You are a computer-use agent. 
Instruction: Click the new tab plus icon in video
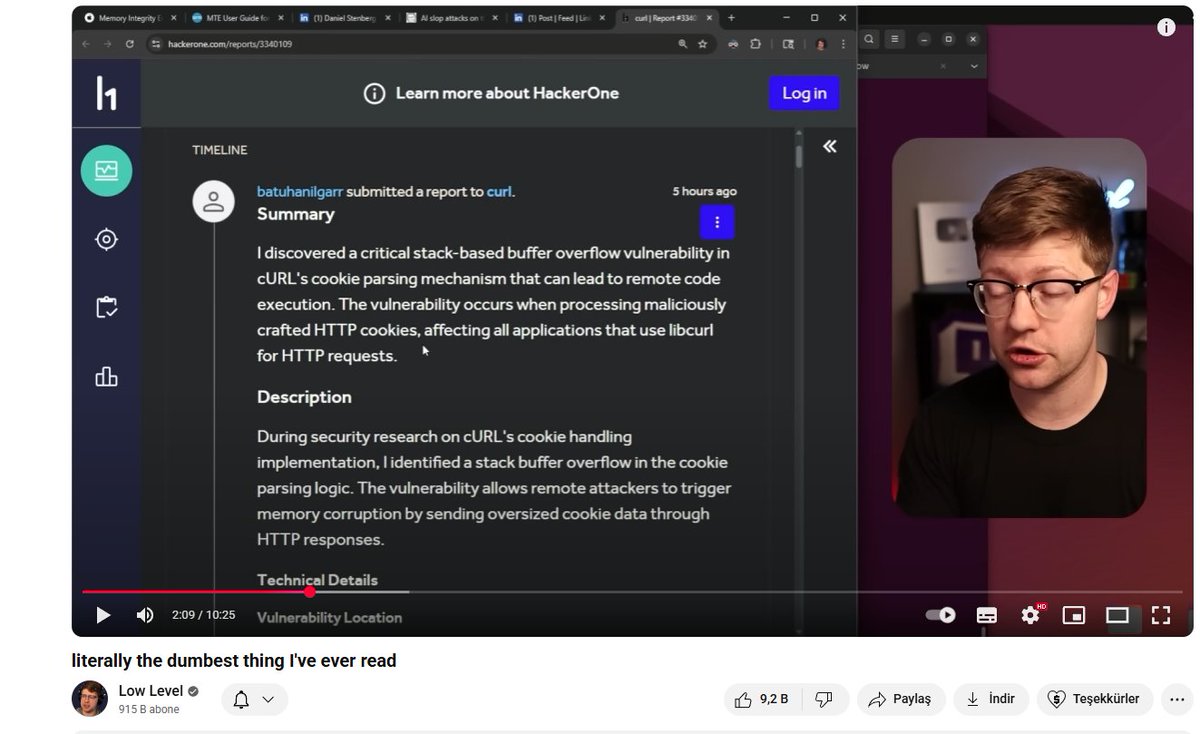[732, 18]
